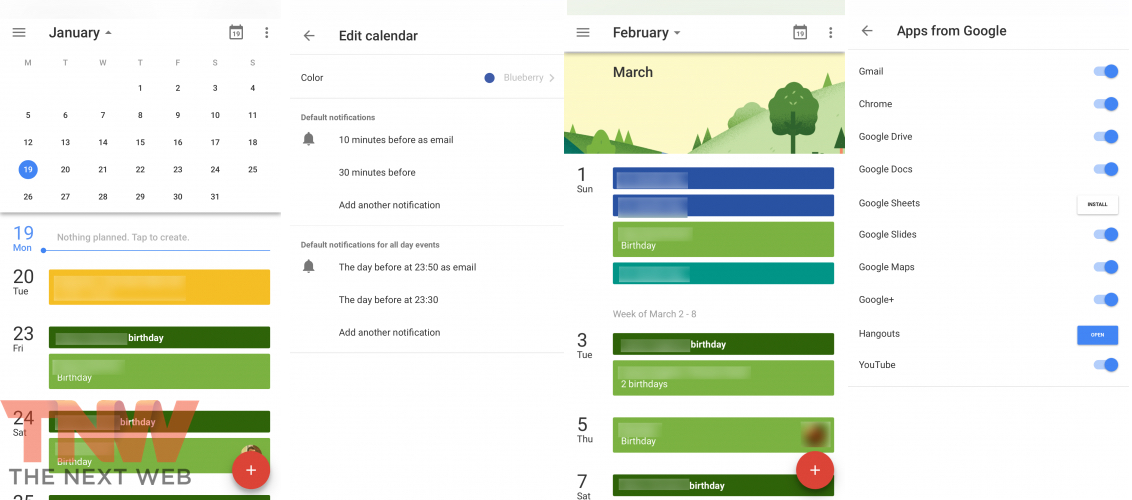Install Google Sheets

pyautogui.click(x=1097, y=204)
